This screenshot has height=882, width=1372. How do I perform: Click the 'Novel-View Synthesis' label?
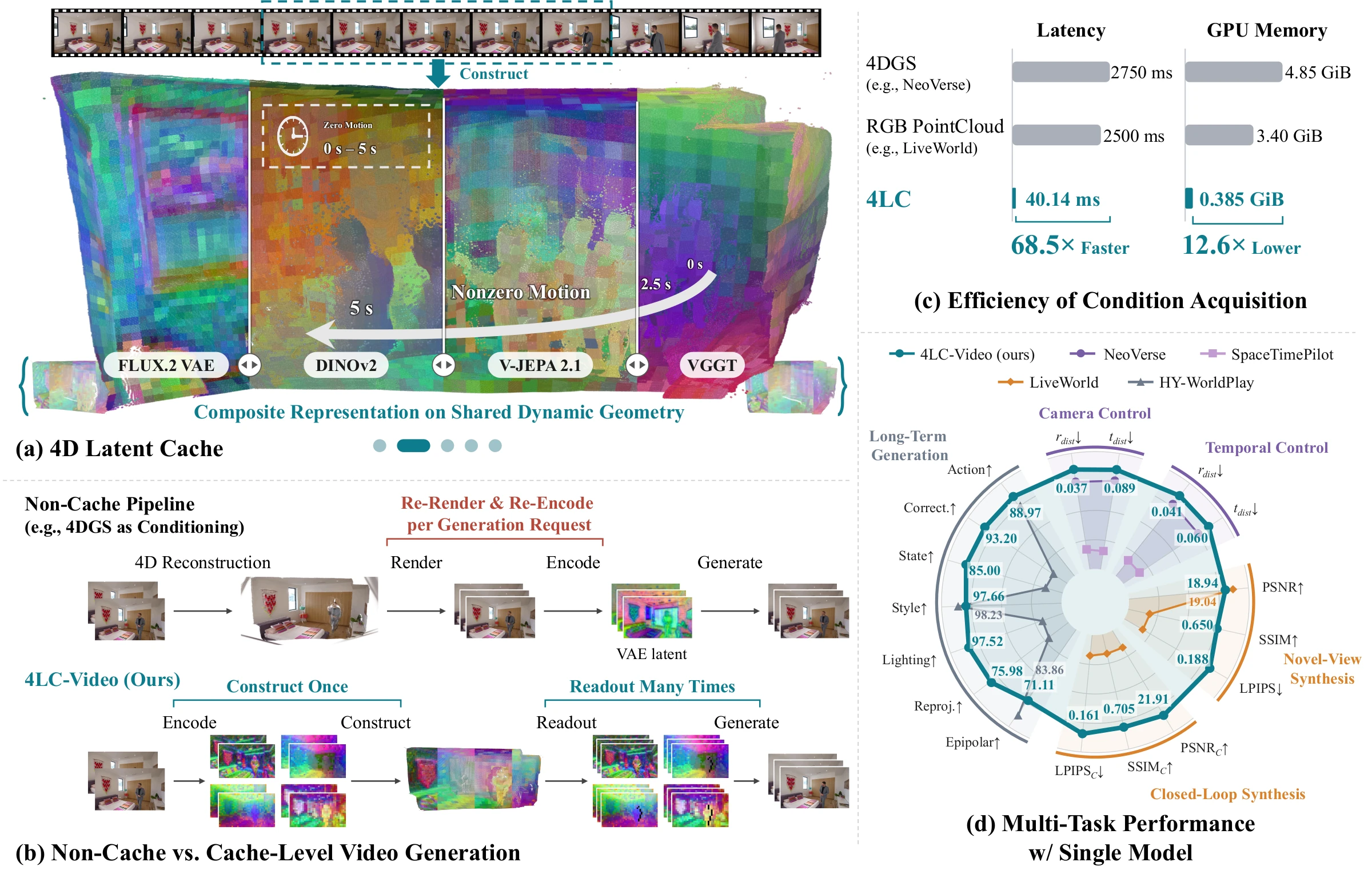click(1322, 668)
